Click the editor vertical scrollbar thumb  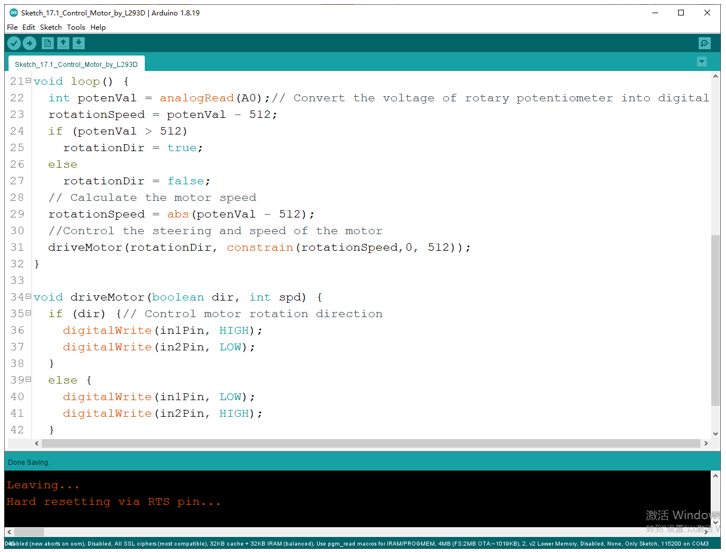coord(716,320)
